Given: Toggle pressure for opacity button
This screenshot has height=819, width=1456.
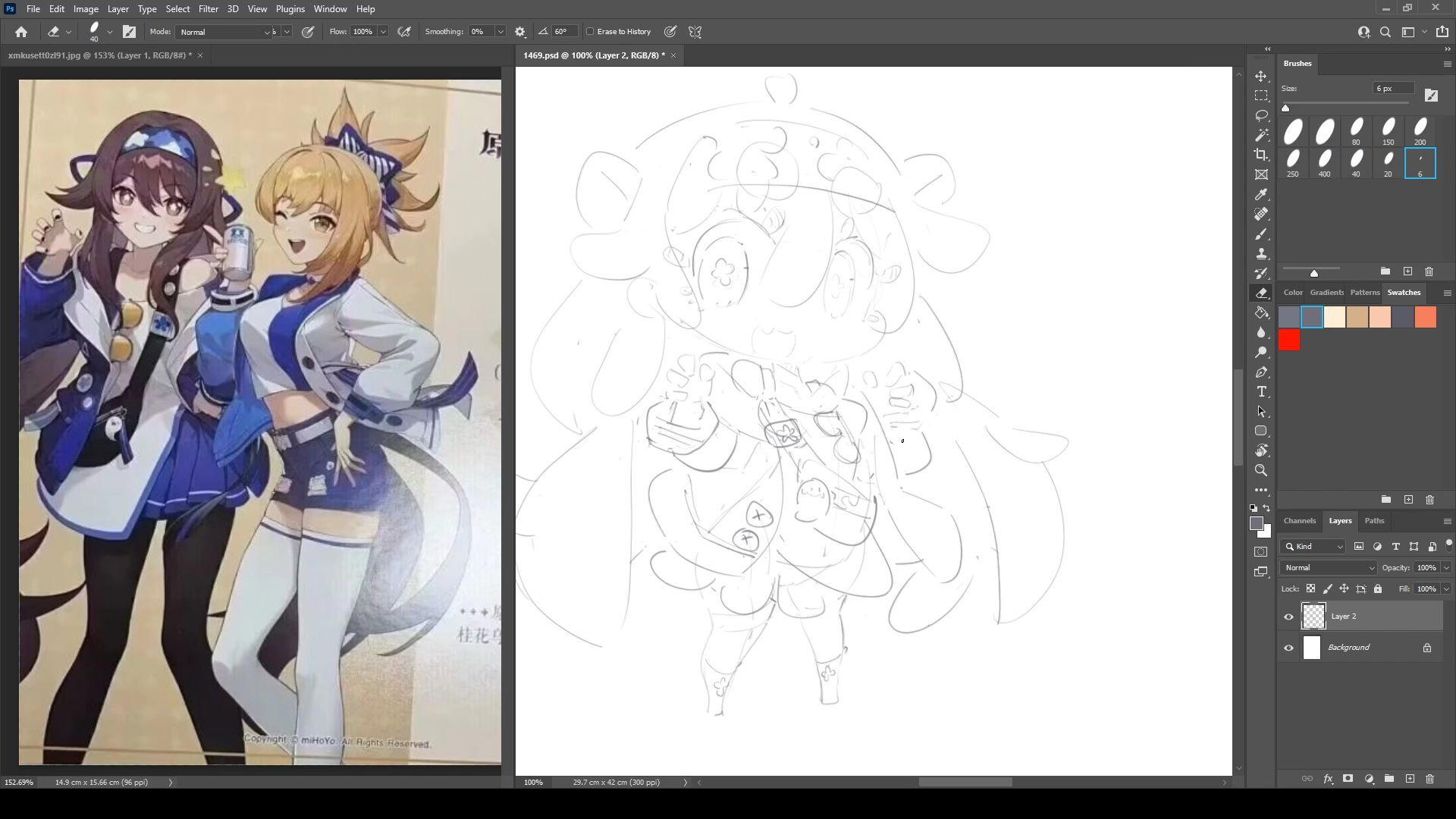Looking at the screenshot, I should [x=308, y=32].
